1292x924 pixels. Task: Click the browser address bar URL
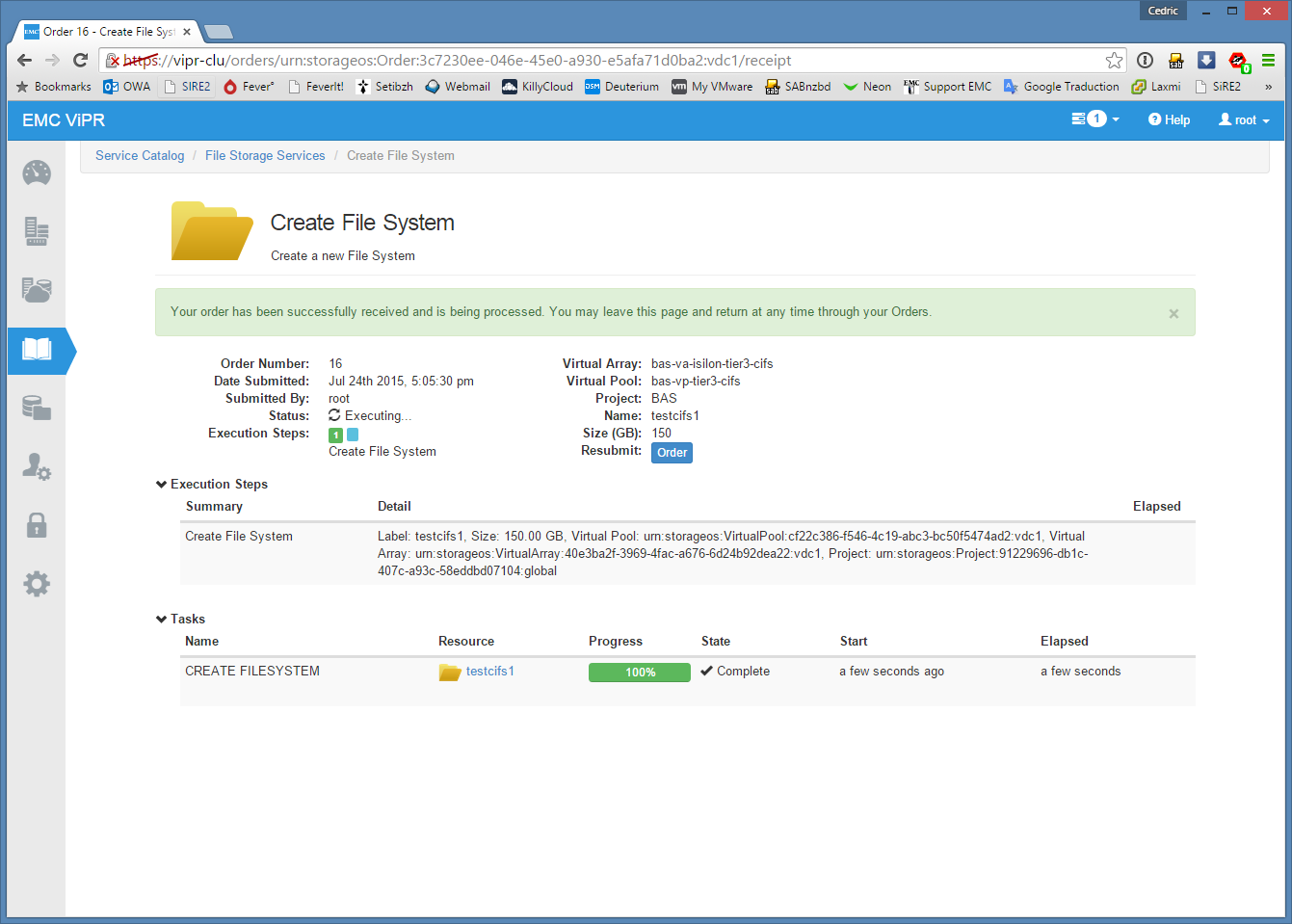pos(578,61)
